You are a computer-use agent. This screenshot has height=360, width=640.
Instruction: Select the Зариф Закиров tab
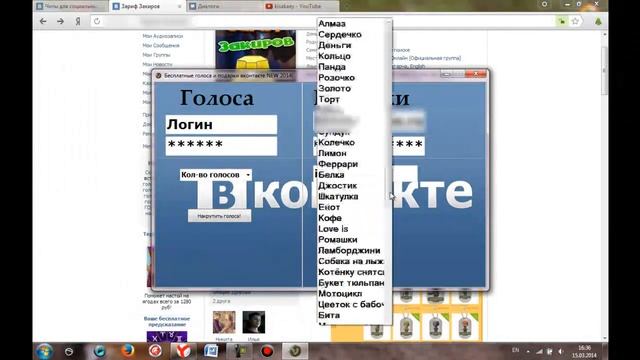coord(146,6)
